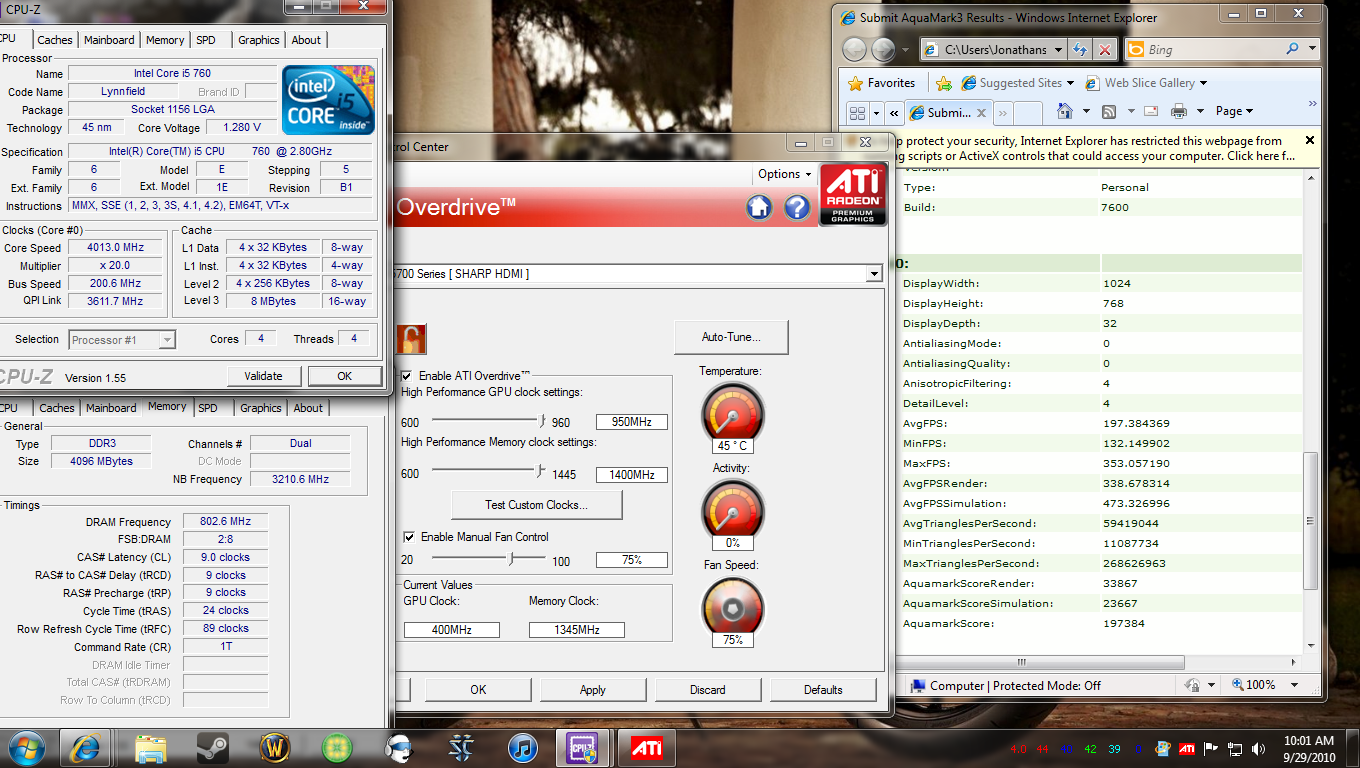Expand Processor #1 selection dropdown in CPU-Z

(167, 340)
